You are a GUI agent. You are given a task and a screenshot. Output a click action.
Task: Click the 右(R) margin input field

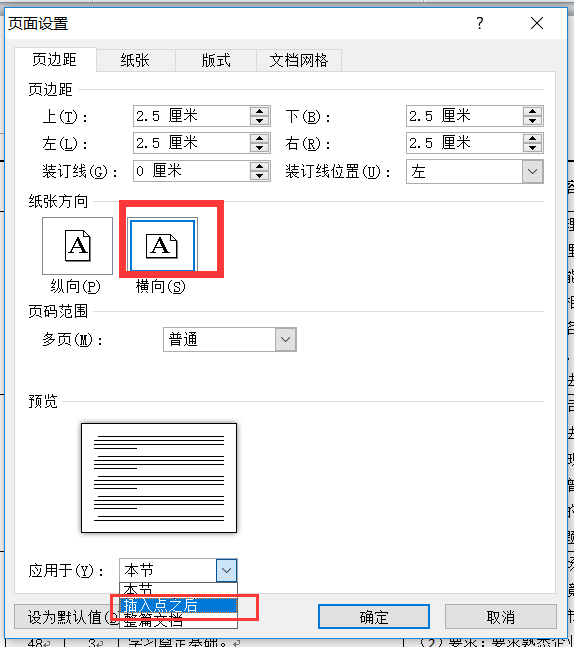coord(465,143)
